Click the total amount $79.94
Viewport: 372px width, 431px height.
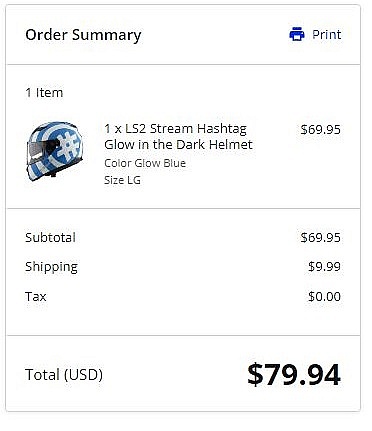coord(294,375)
